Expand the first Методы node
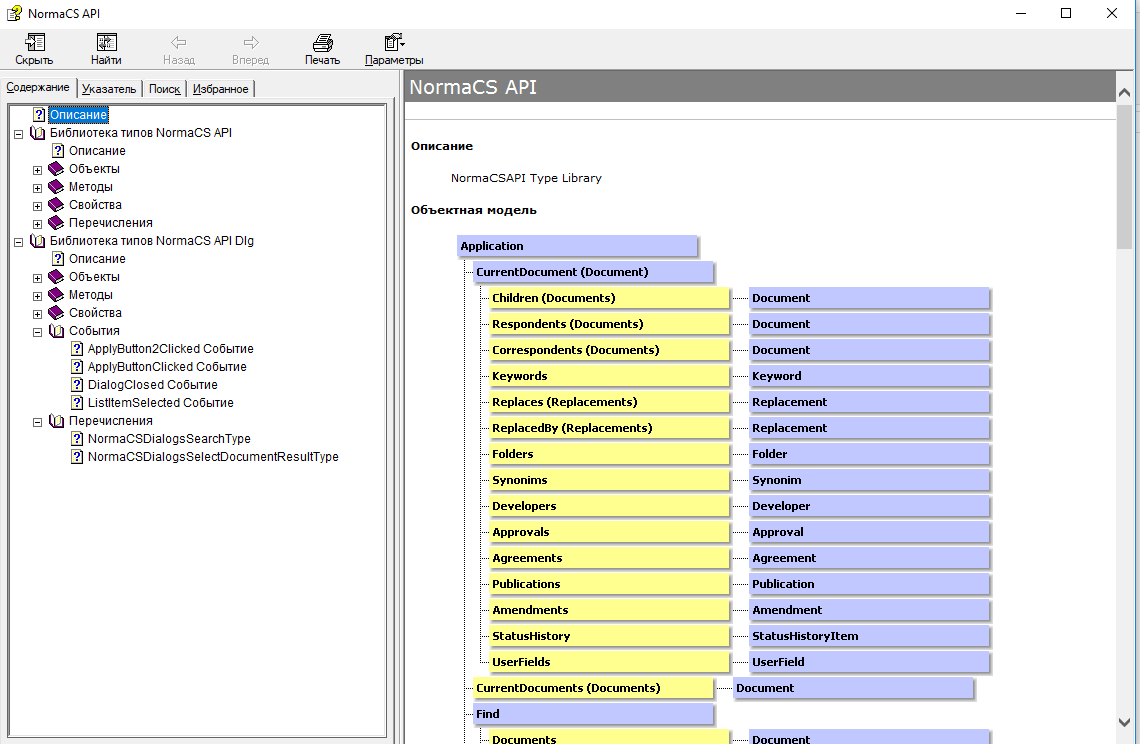Screen dimensions: 1140x750 click(x=38, y=188)
